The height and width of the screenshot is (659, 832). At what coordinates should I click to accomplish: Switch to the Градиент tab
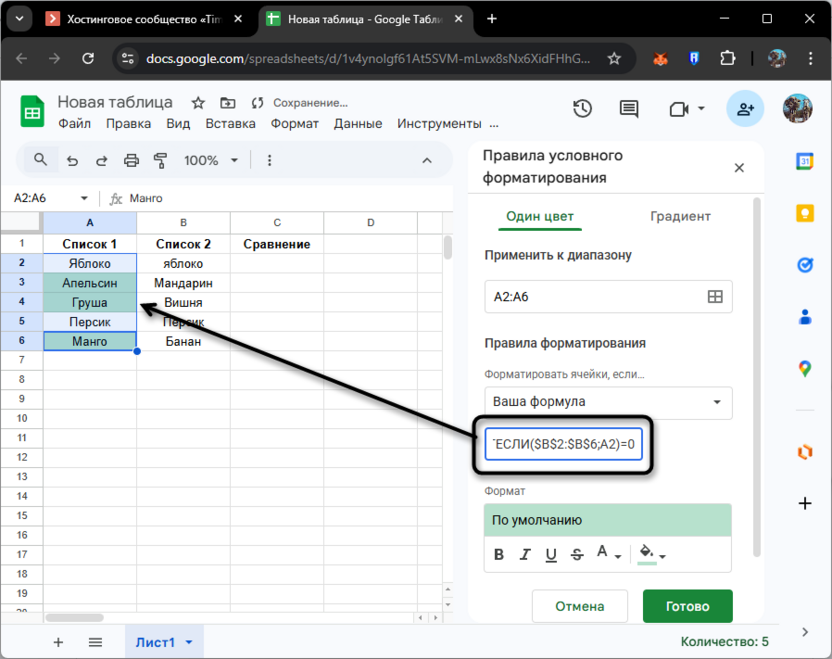click(680, 215)
